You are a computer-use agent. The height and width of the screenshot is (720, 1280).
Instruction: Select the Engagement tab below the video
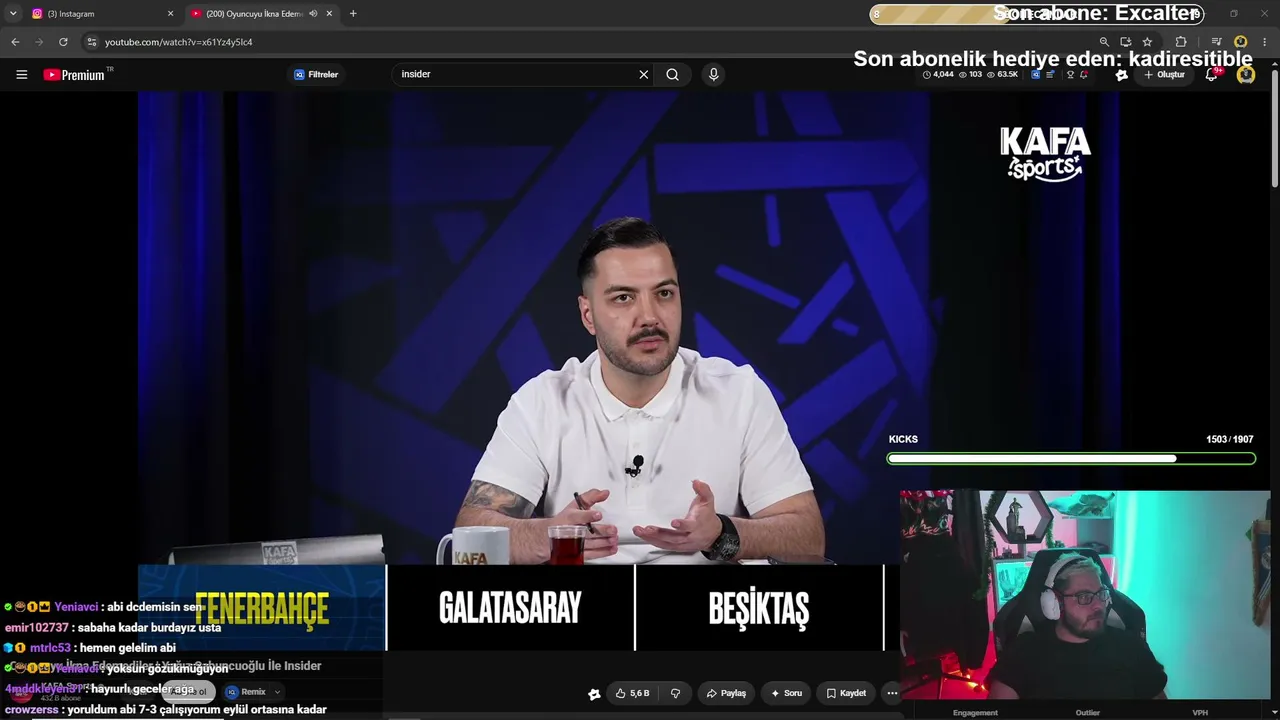point(975,712)
